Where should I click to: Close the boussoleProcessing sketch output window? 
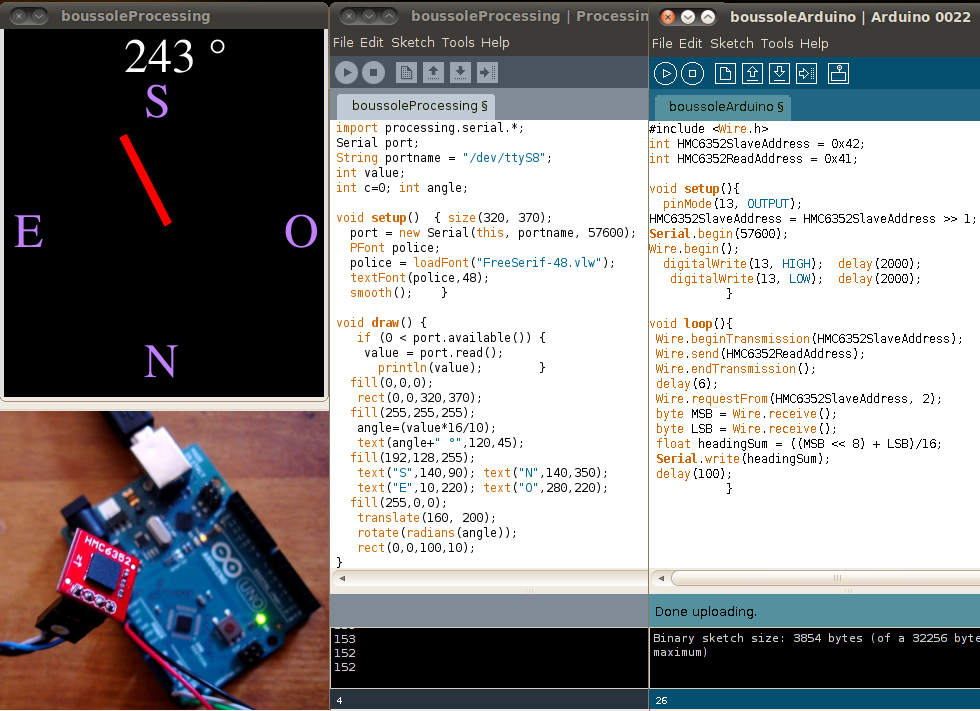click(x=19, y=16)
